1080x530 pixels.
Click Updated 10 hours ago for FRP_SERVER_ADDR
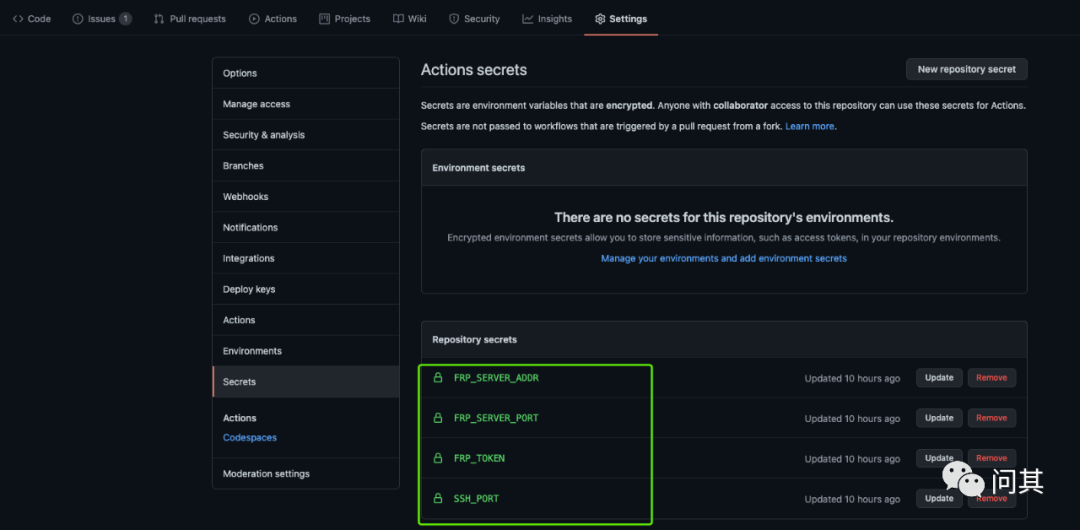coord(852,378)
